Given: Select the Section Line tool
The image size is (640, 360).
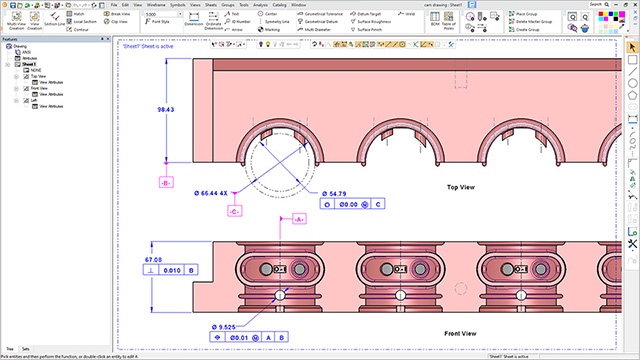Looking at the screenshot, I should [54, 19].
